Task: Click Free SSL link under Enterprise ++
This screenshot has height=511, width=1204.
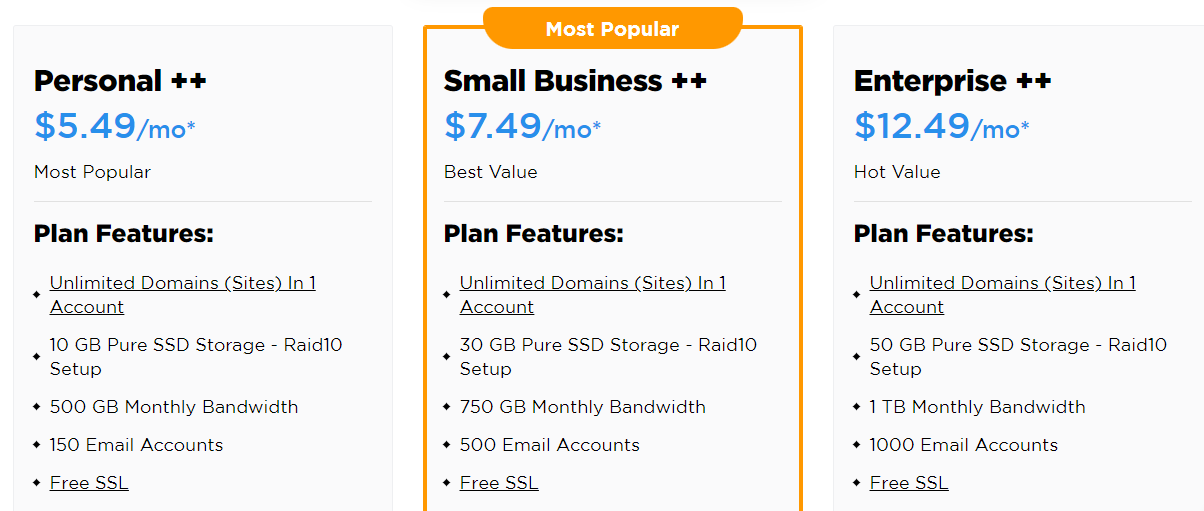Action: point(909,483)
